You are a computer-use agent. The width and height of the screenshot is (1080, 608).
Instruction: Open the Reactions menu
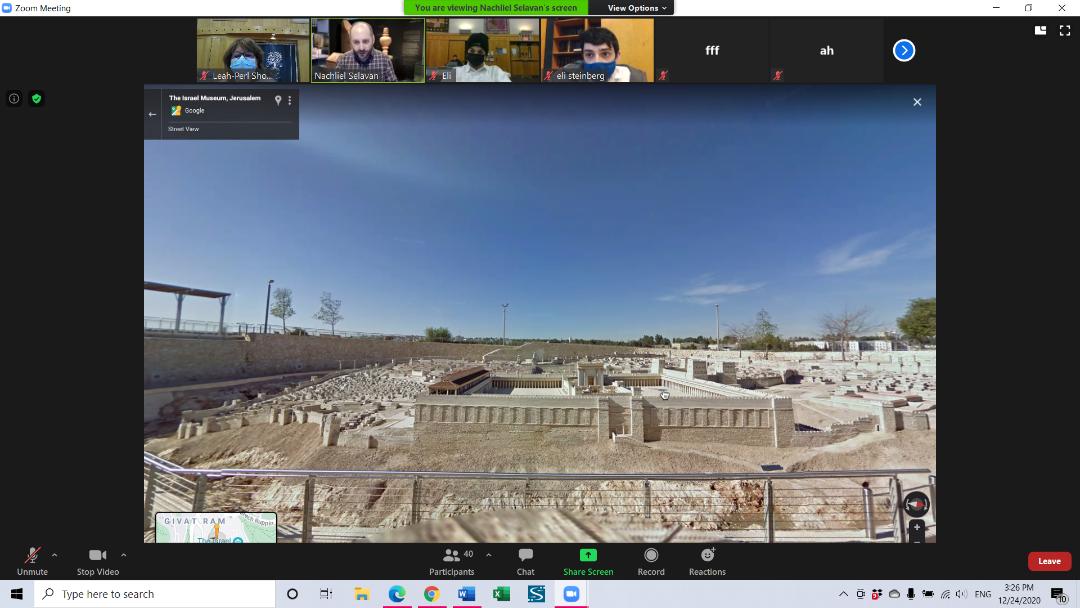click(707, 560)
